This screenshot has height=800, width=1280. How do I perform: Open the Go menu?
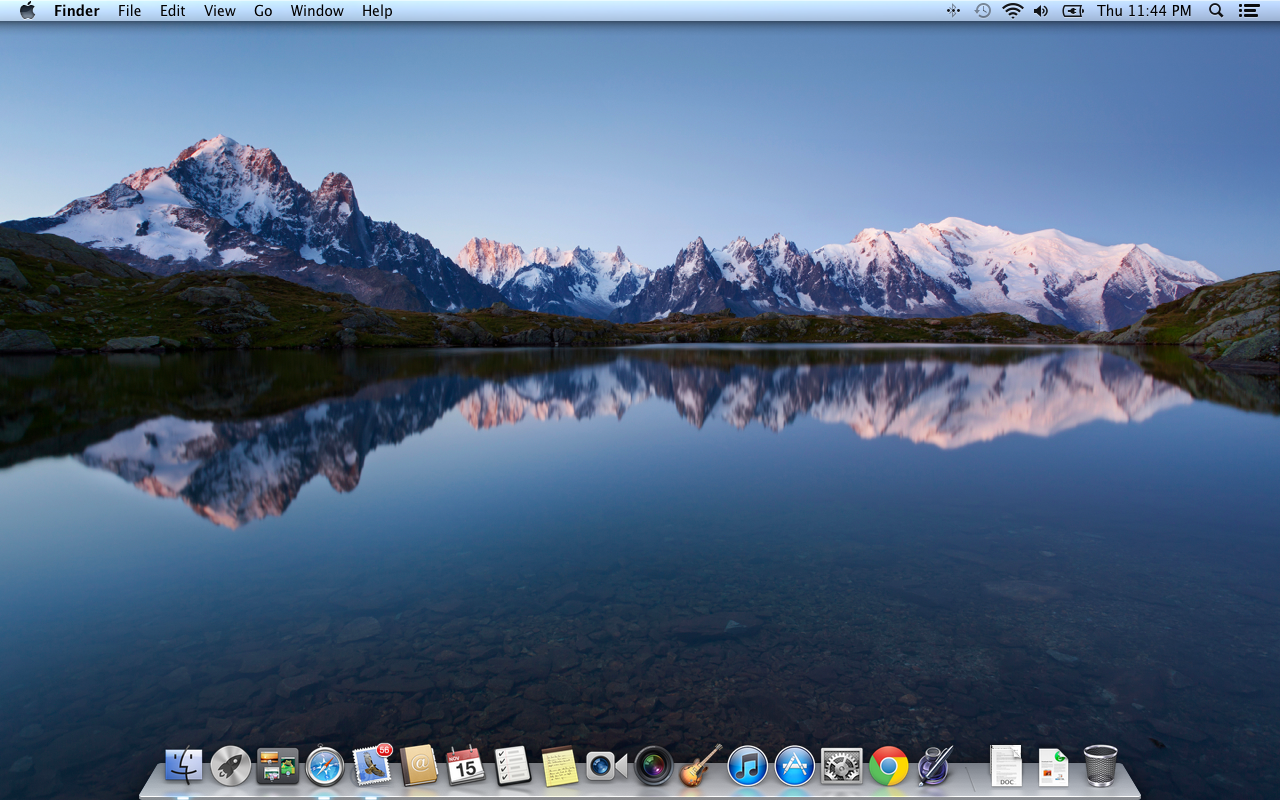coord(263,11)
